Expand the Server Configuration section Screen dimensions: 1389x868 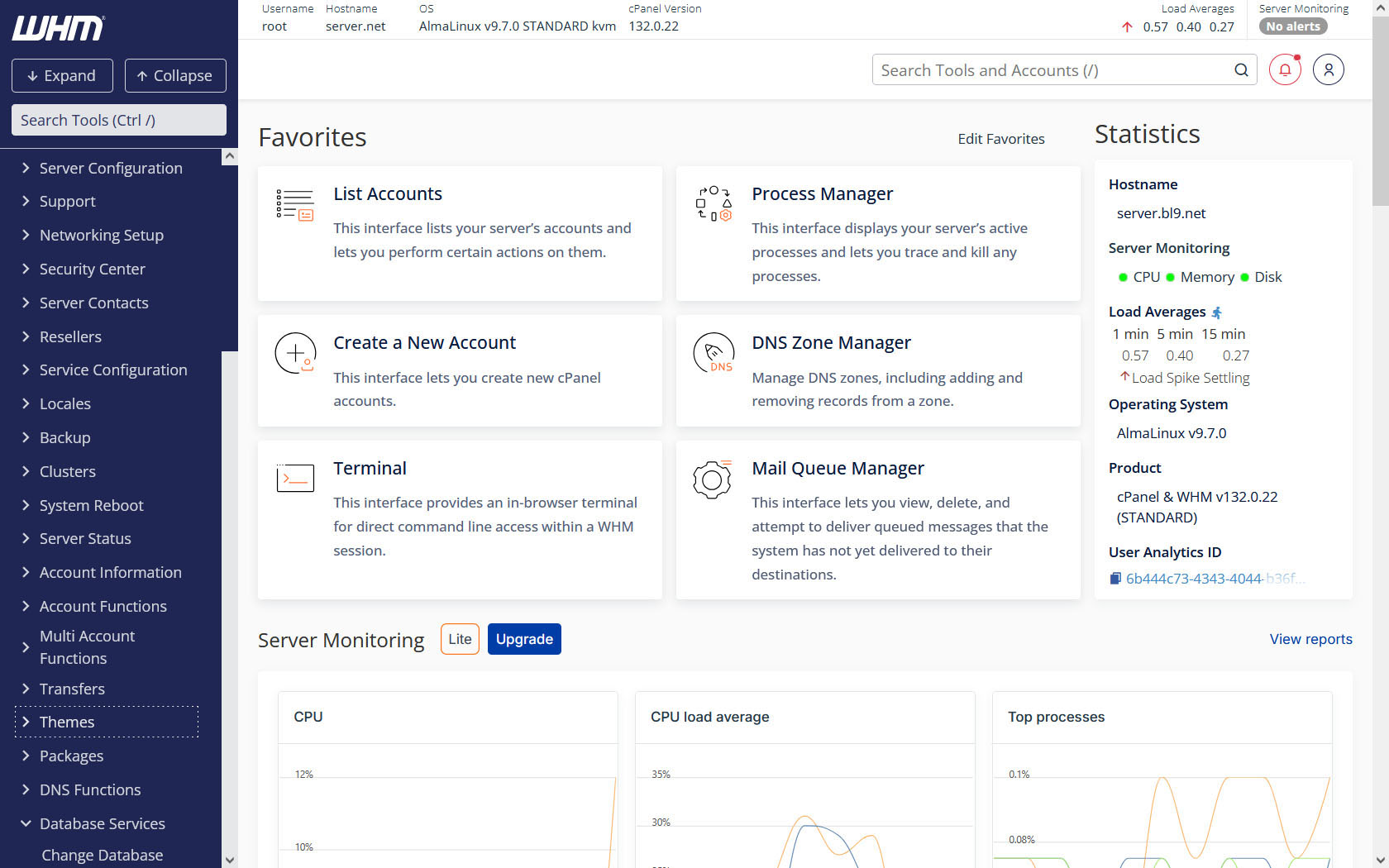click(110, 168)
